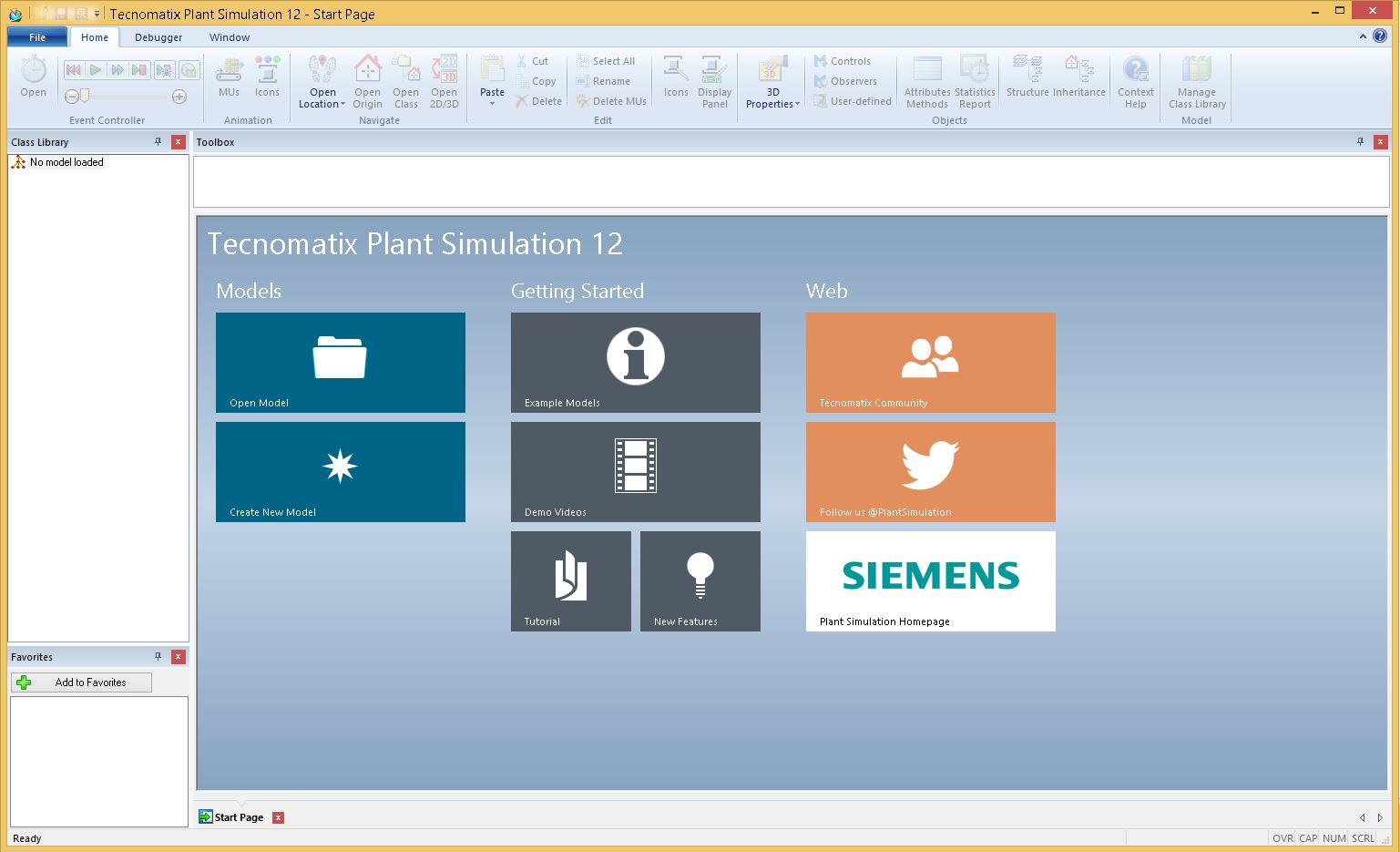
Task: Click the Create New Model tile
Action: coord(341,472)
